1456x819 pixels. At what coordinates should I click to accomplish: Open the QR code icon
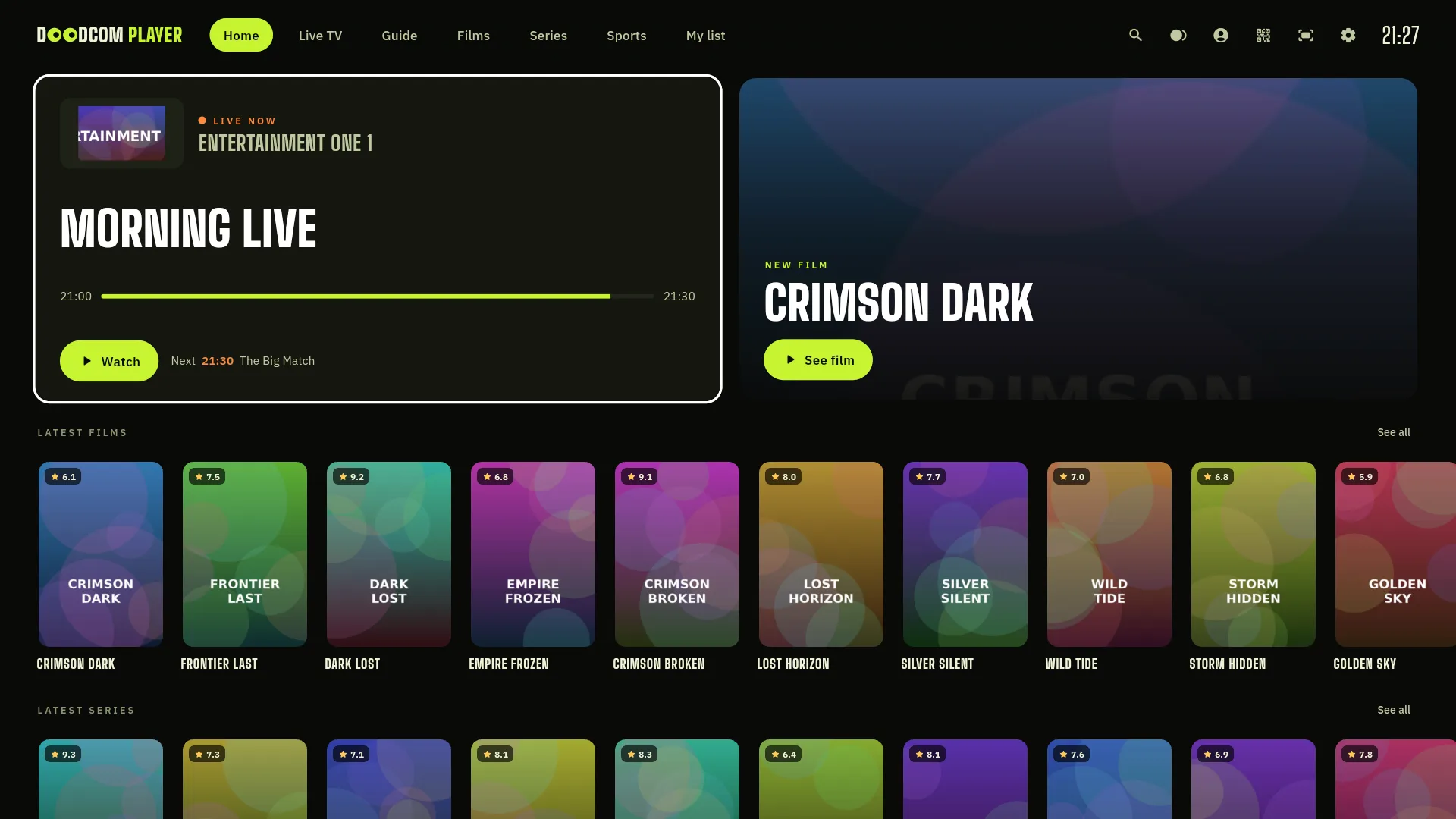click(1263, 35)
